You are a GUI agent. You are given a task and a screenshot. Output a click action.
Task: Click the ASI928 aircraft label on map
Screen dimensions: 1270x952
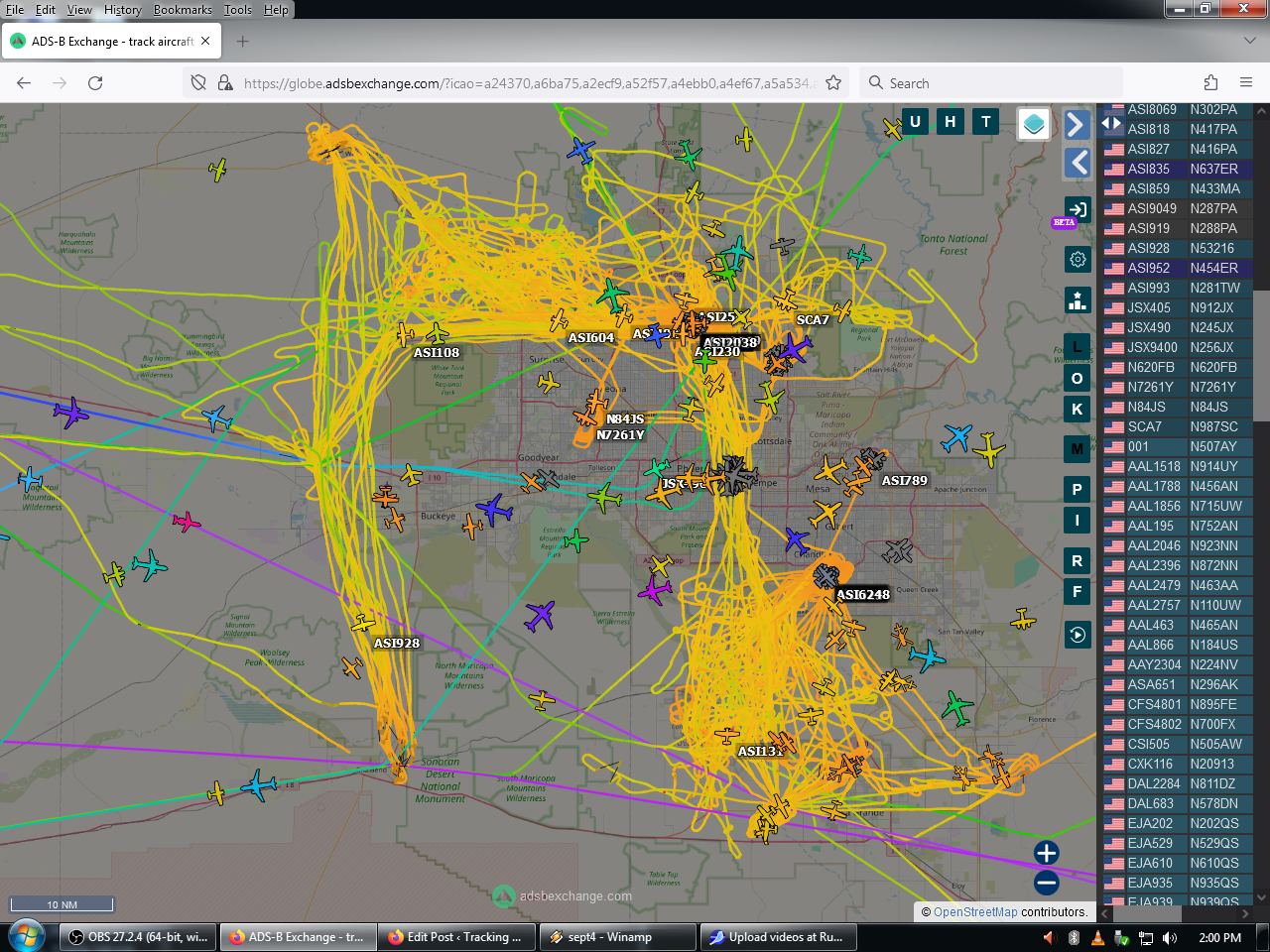397,644
